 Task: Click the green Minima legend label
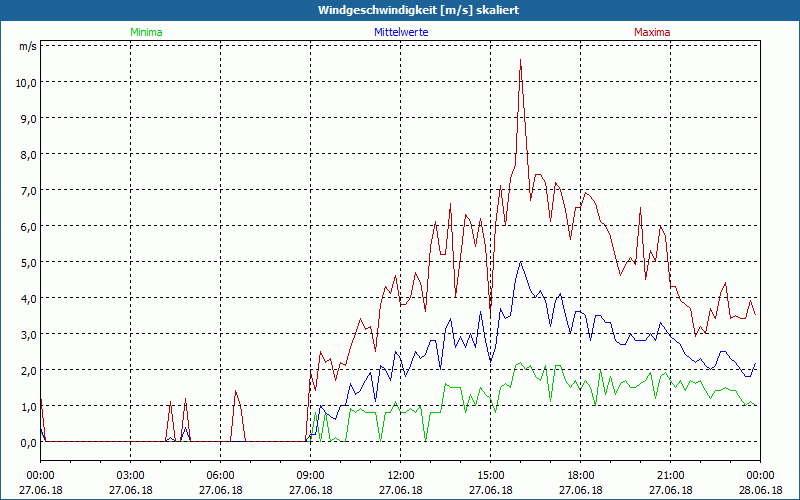point(146,32)
